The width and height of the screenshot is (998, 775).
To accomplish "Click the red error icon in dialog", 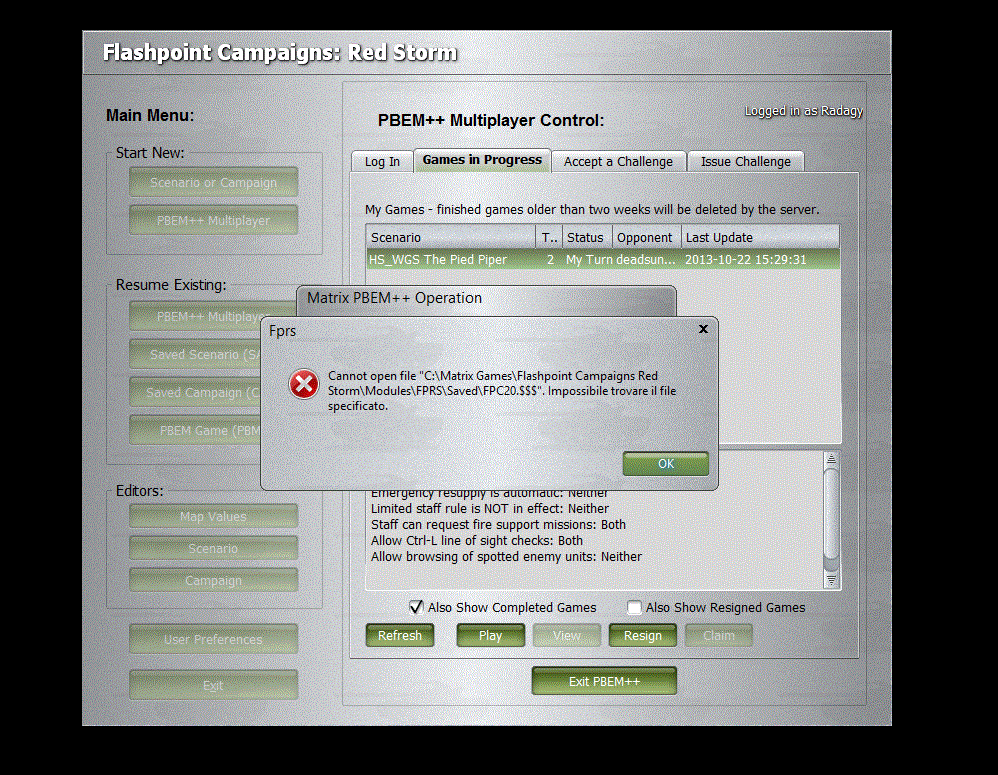I will click(304, 384).
